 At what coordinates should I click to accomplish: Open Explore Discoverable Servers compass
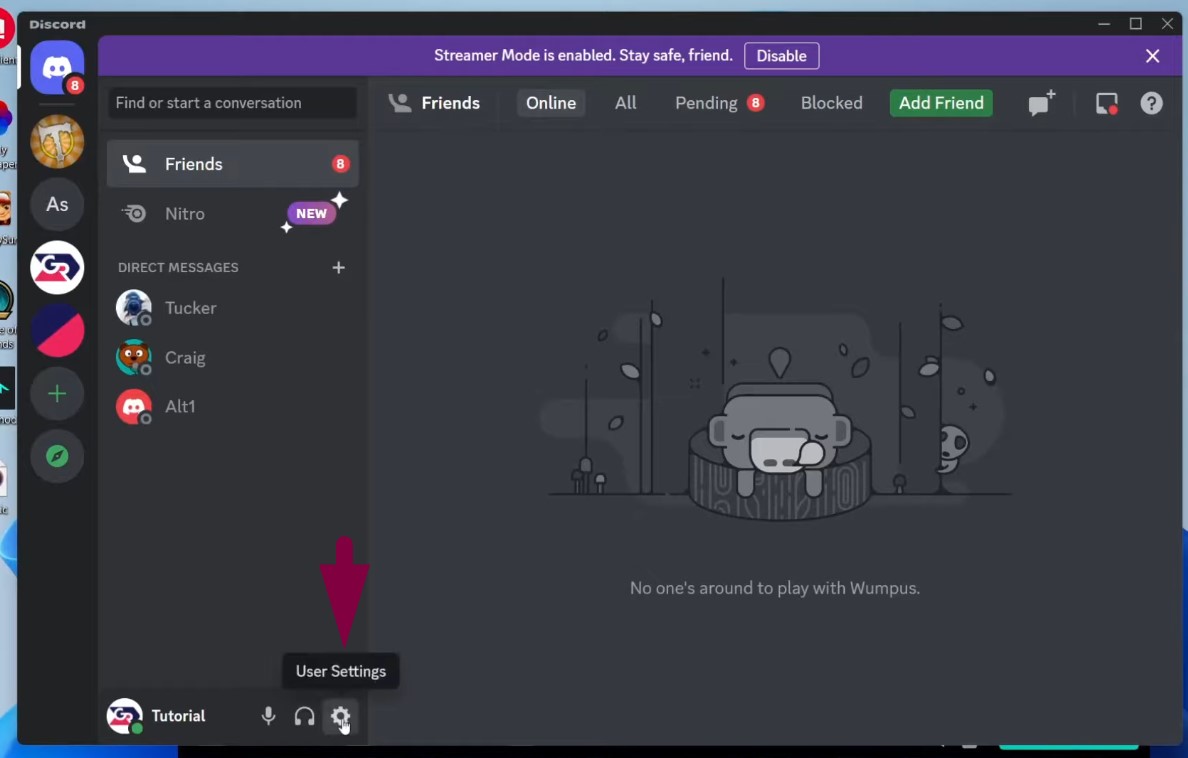57,456
